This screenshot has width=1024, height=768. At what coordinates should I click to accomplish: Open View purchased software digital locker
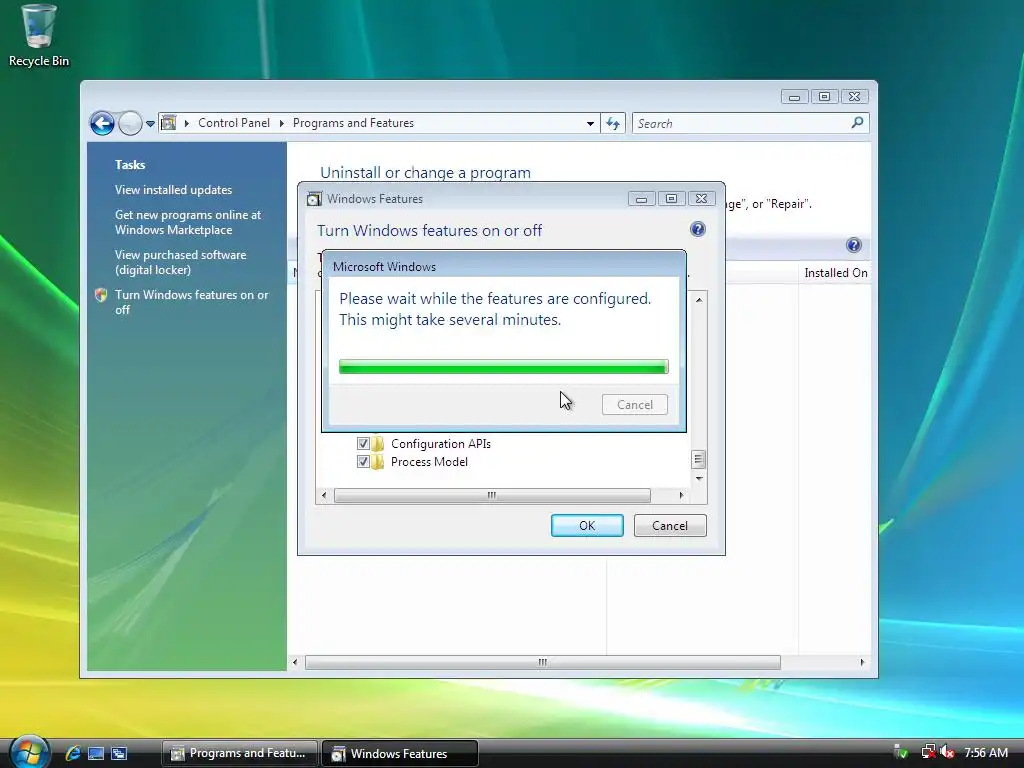pyautogui.click(x=180, y=263)
